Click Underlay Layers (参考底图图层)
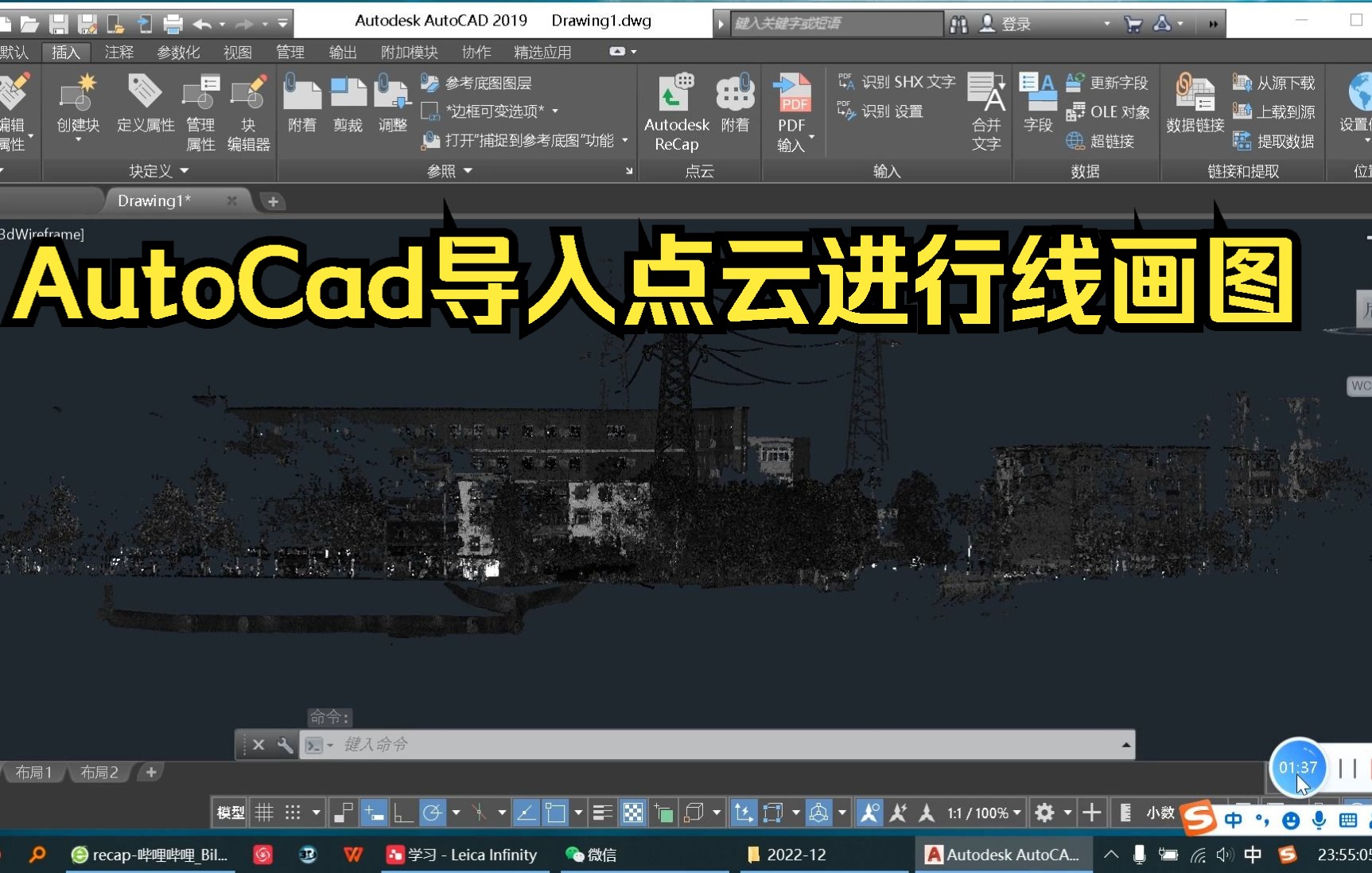Screen dimensions: 1372x873 pyautogui.click(x=476, y=83)
